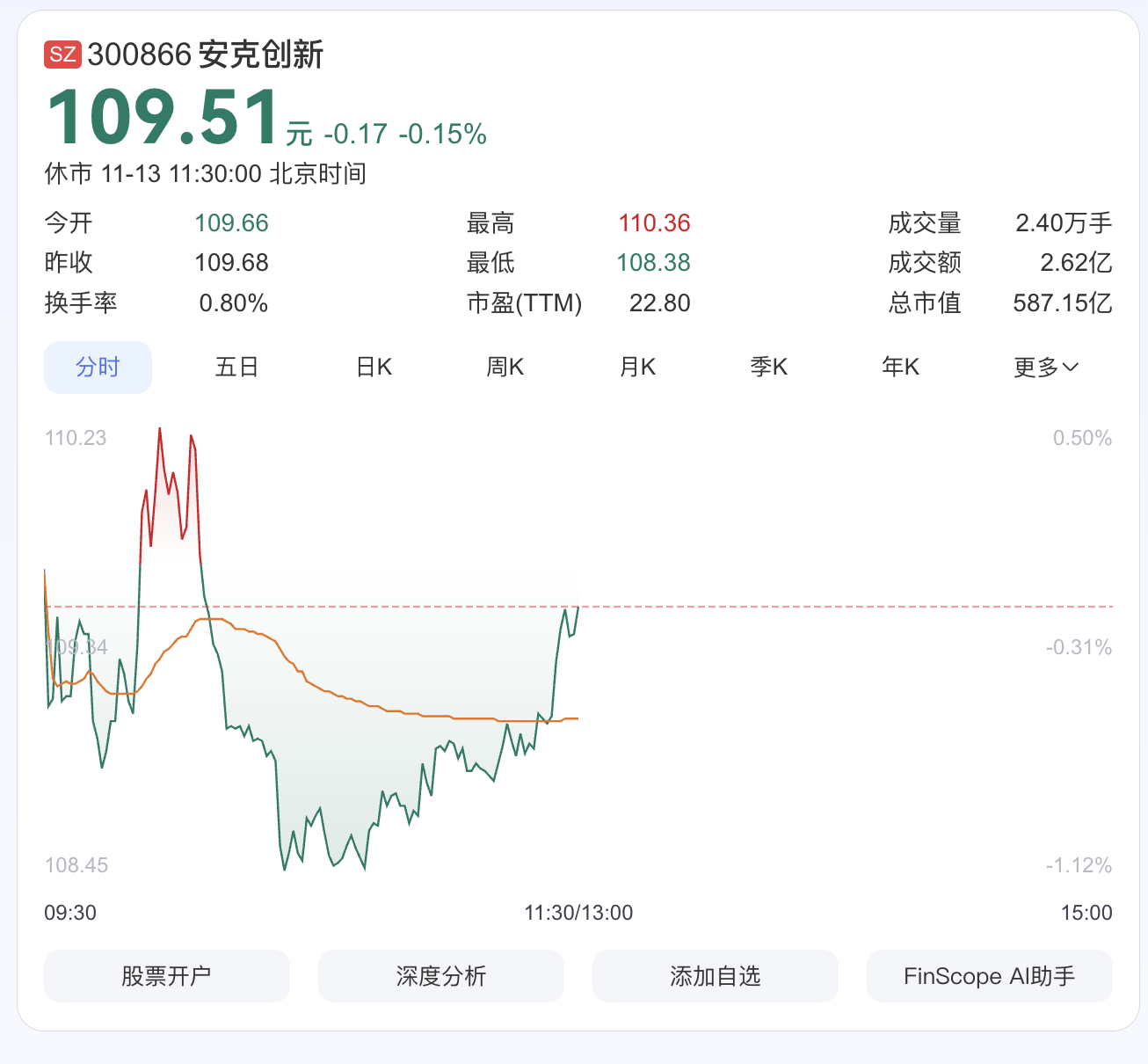1148x1064 pixels.
Task: Open the 日K daily candlestick tab
Action: 374,367
